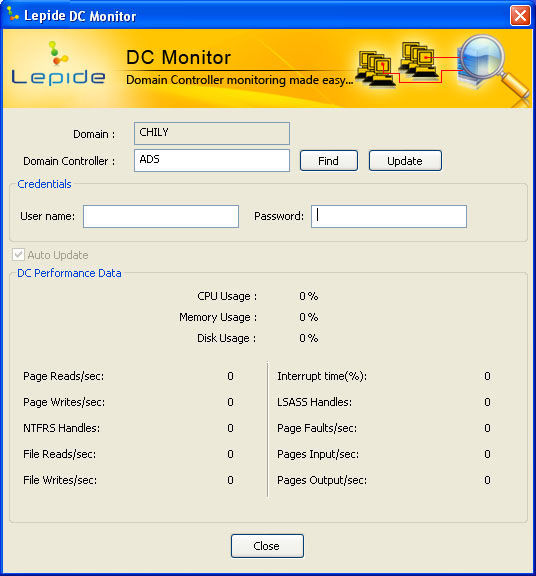
Task: Click the Update button
Action: [405, 161]
